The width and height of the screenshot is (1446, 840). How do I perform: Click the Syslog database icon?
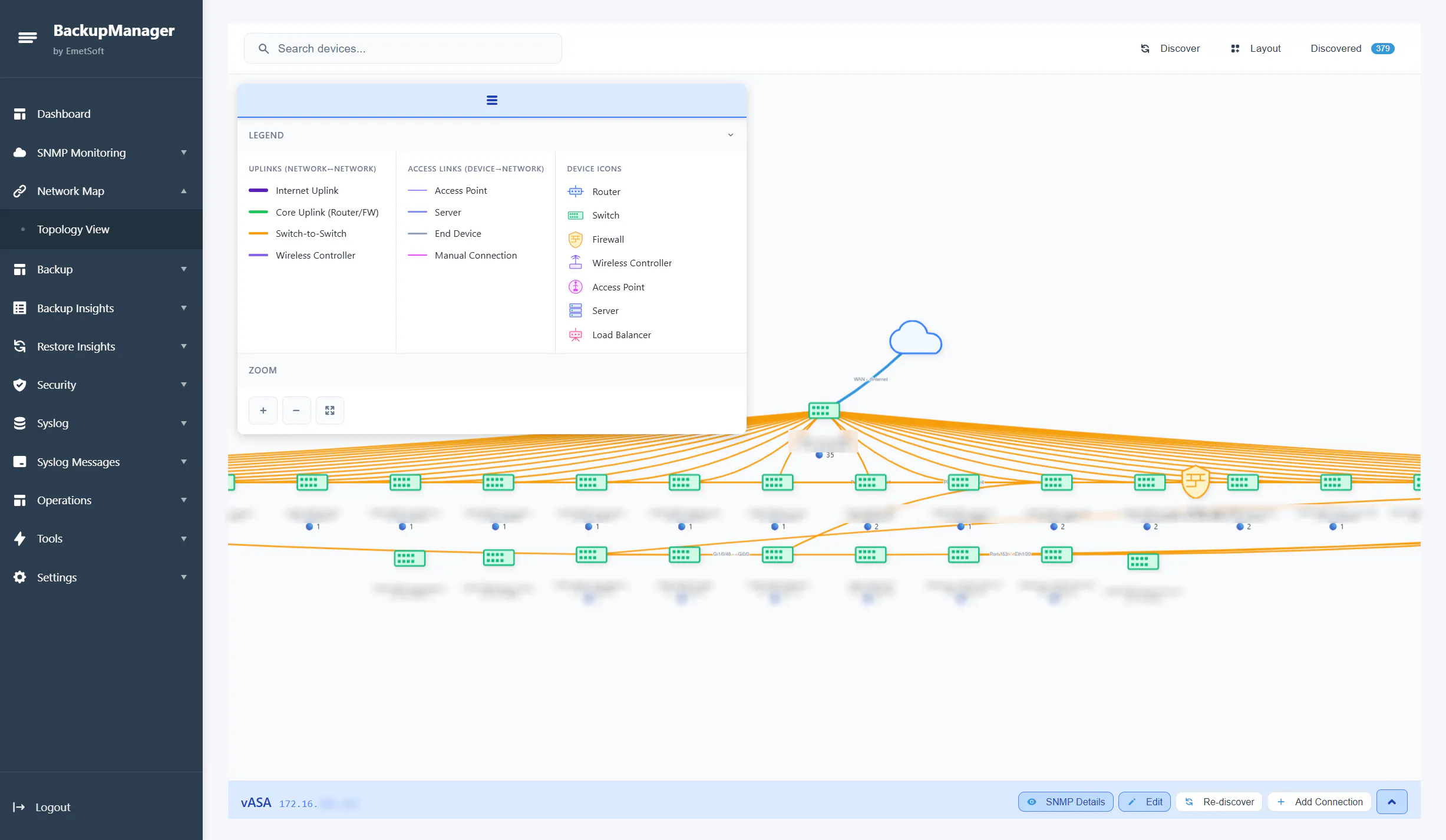pyautogui.click(x=19, y=423)
